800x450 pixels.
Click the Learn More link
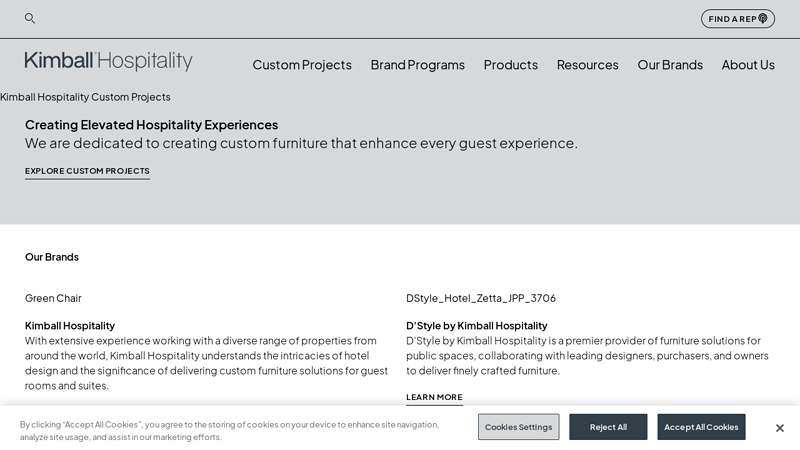pyautogui.click(x=434, y=397)
